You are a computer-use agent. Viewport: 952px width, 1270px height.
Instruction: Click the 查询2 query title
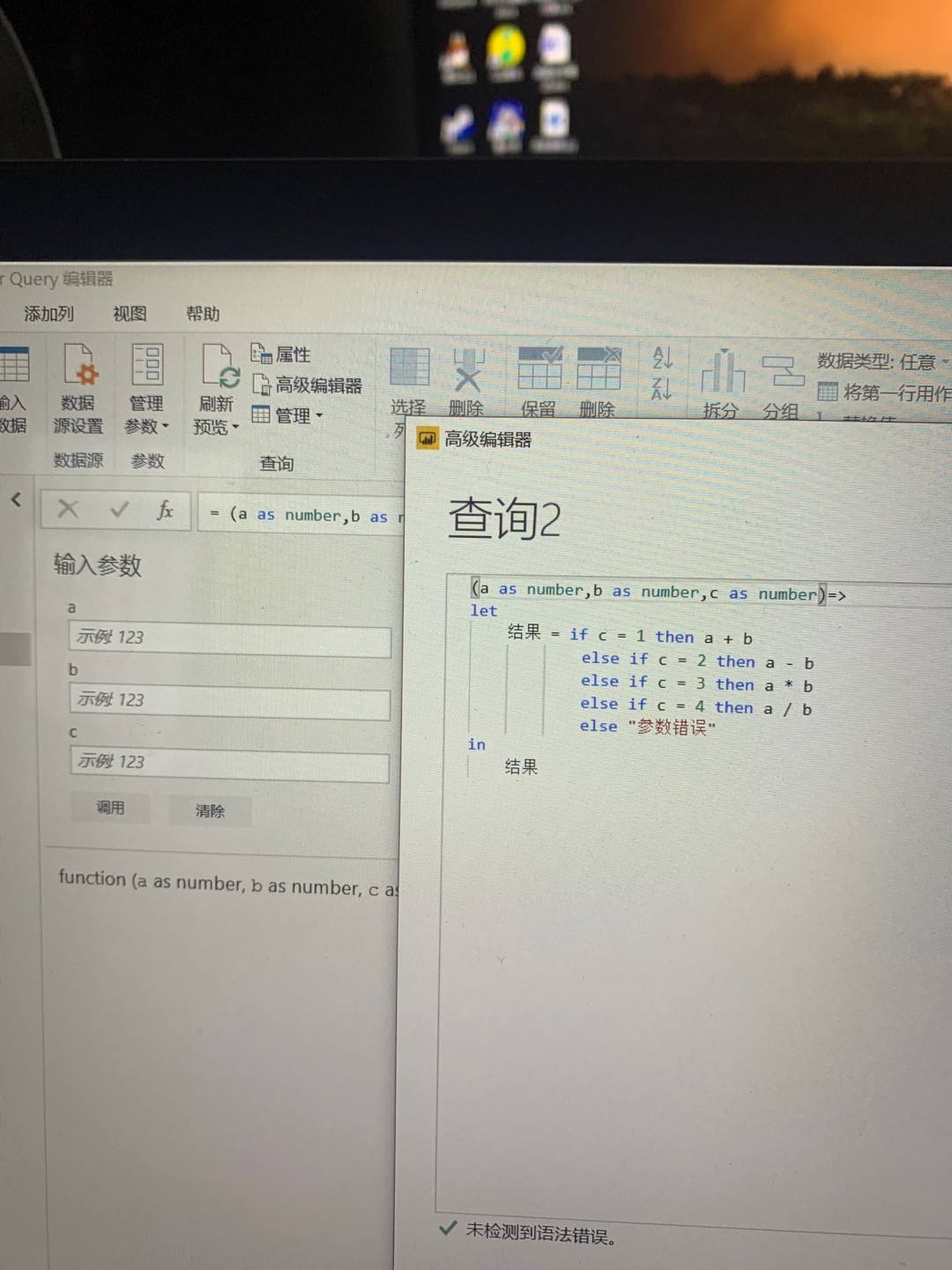(x=504, y=518)
